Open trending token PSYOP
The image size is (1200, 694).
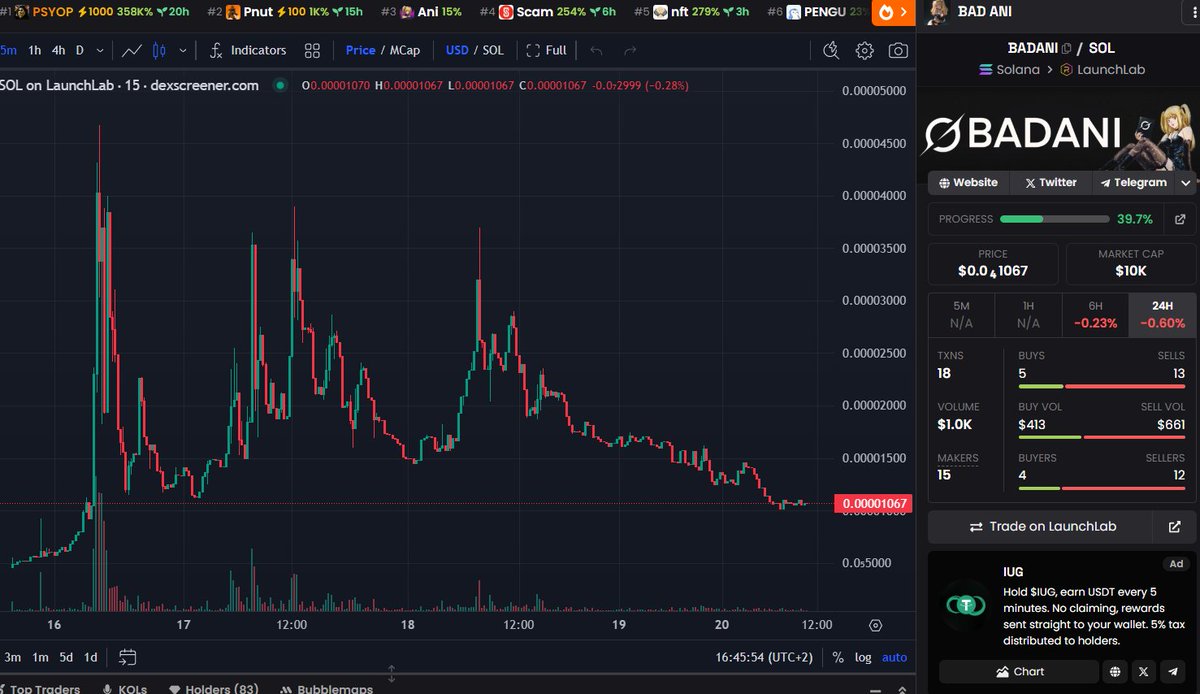tap(95, 12)
